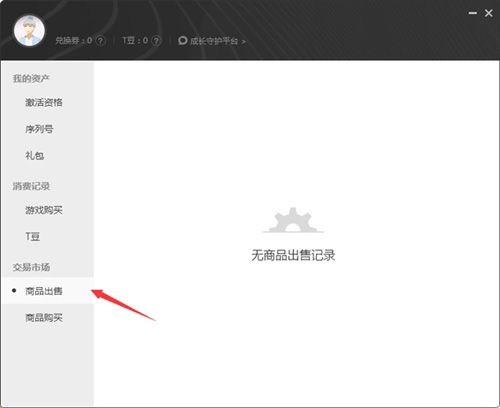Click the help icon next to 兑换券
The width and height of the screenshot is (500, 408).
coord(100,41)
